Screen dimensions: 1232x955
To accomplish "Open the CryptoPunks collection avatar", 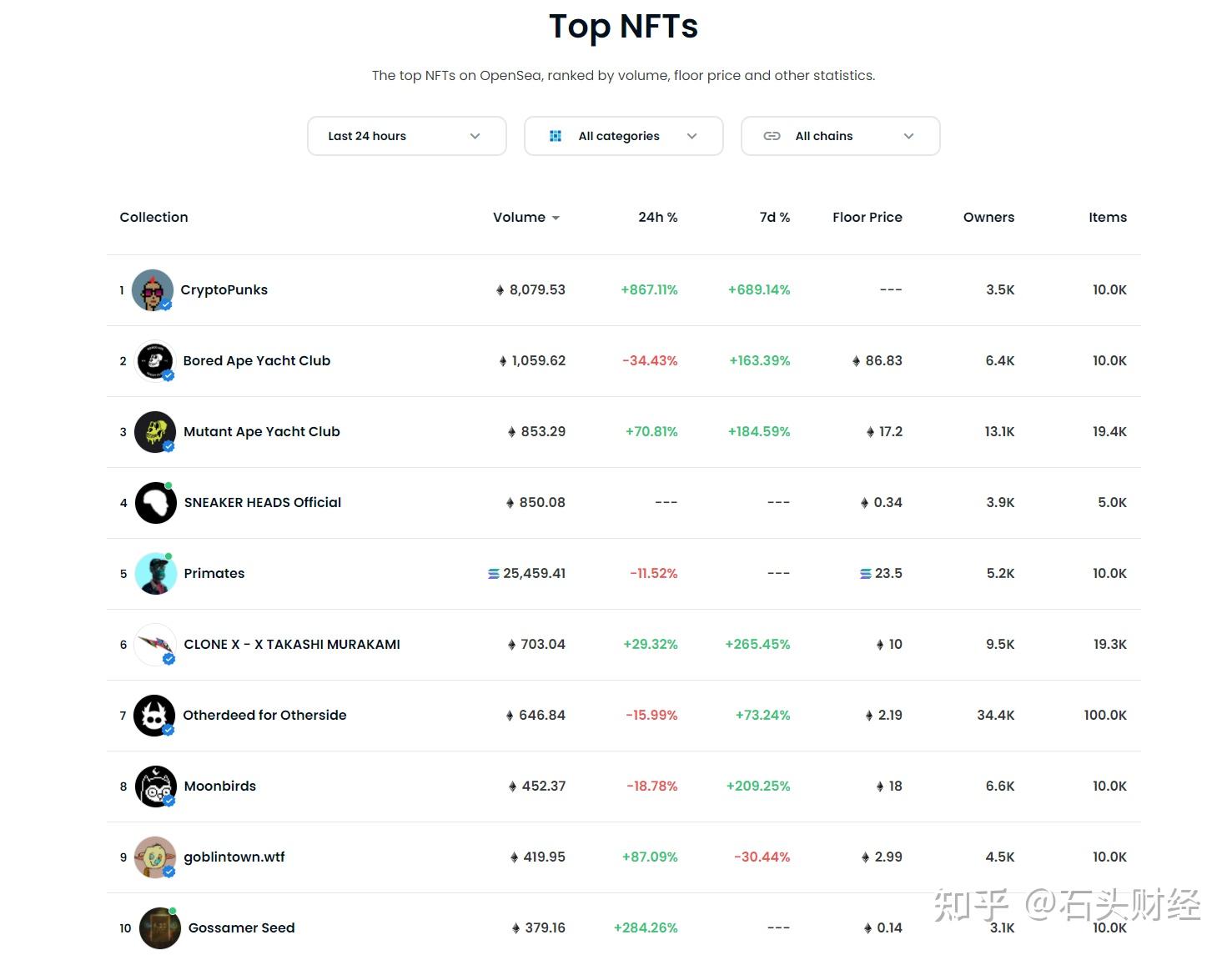I will (153, 290).
